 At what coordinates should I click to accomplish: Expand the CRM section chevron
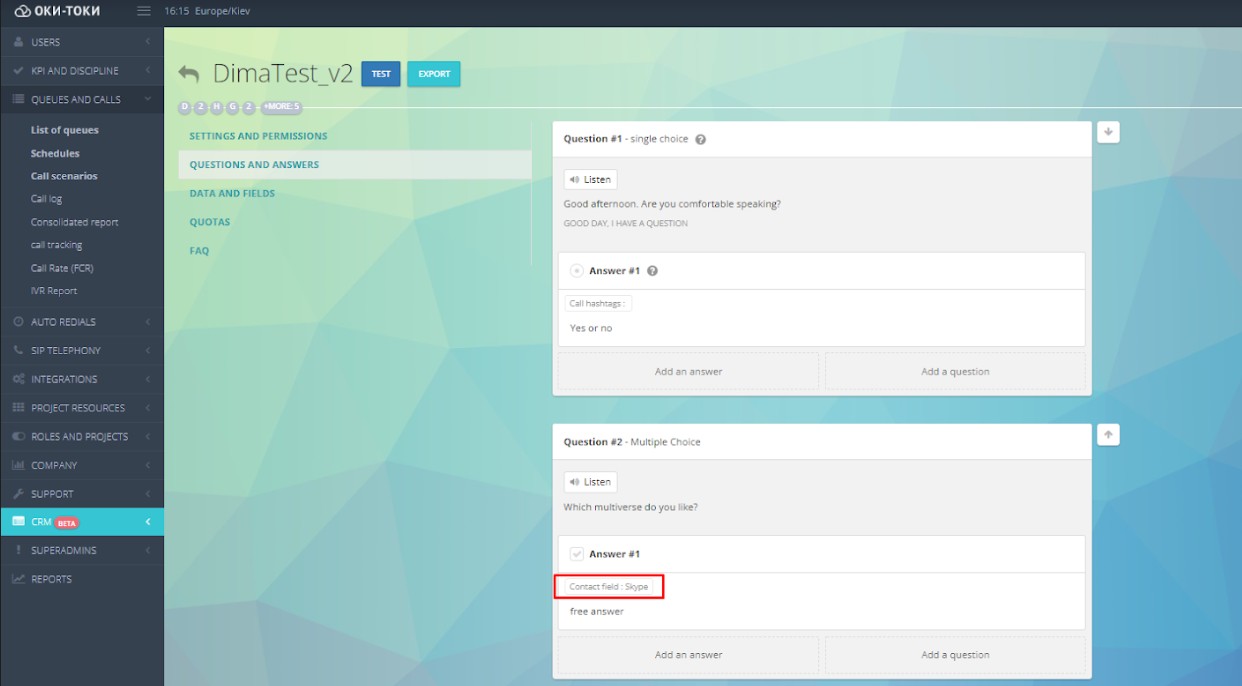pyautogui.click(x=147, y=522)
